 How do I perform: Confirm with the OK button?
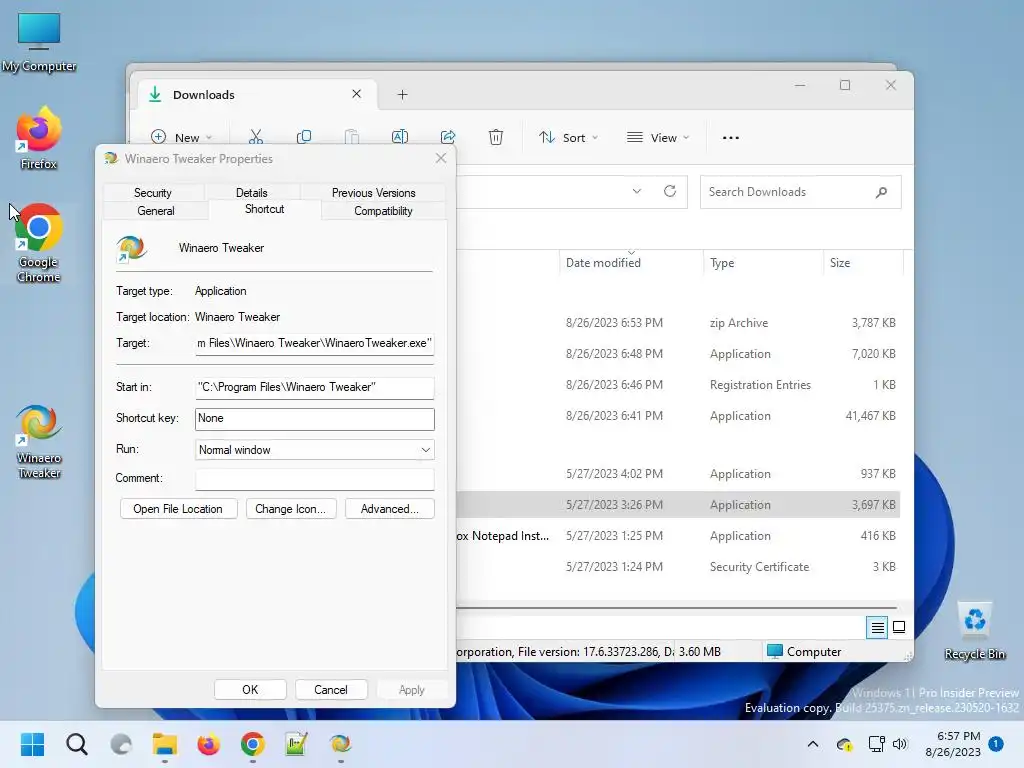pos(250,690)
